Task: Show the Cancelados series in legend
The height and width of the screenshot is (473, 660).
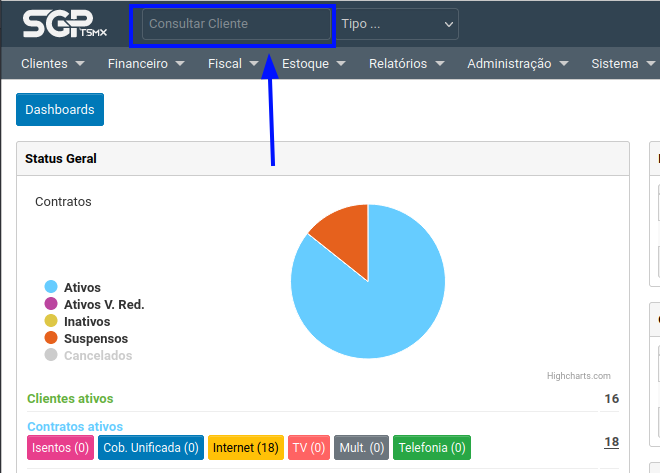Action: (97, 356)
